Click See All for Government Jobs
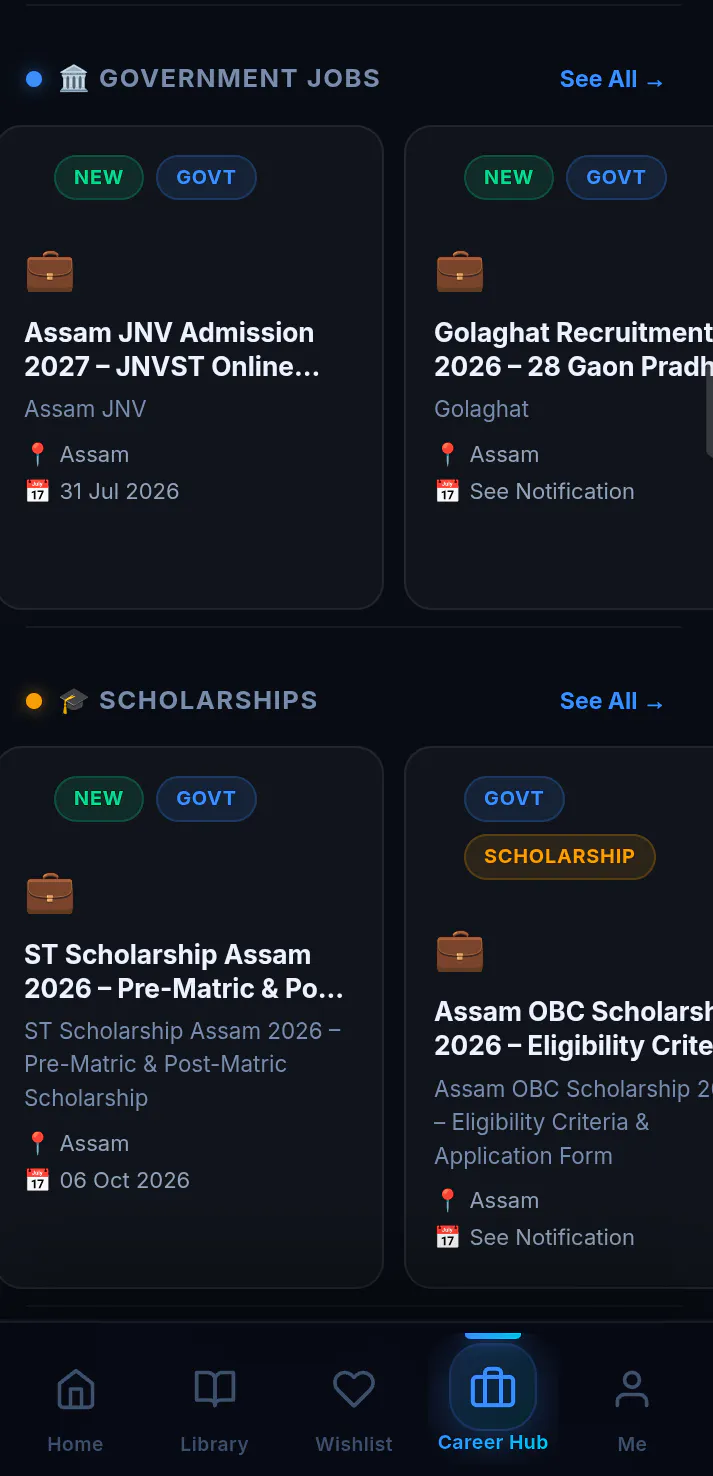This screenshot has width=713, height=1476. point(612,80)
